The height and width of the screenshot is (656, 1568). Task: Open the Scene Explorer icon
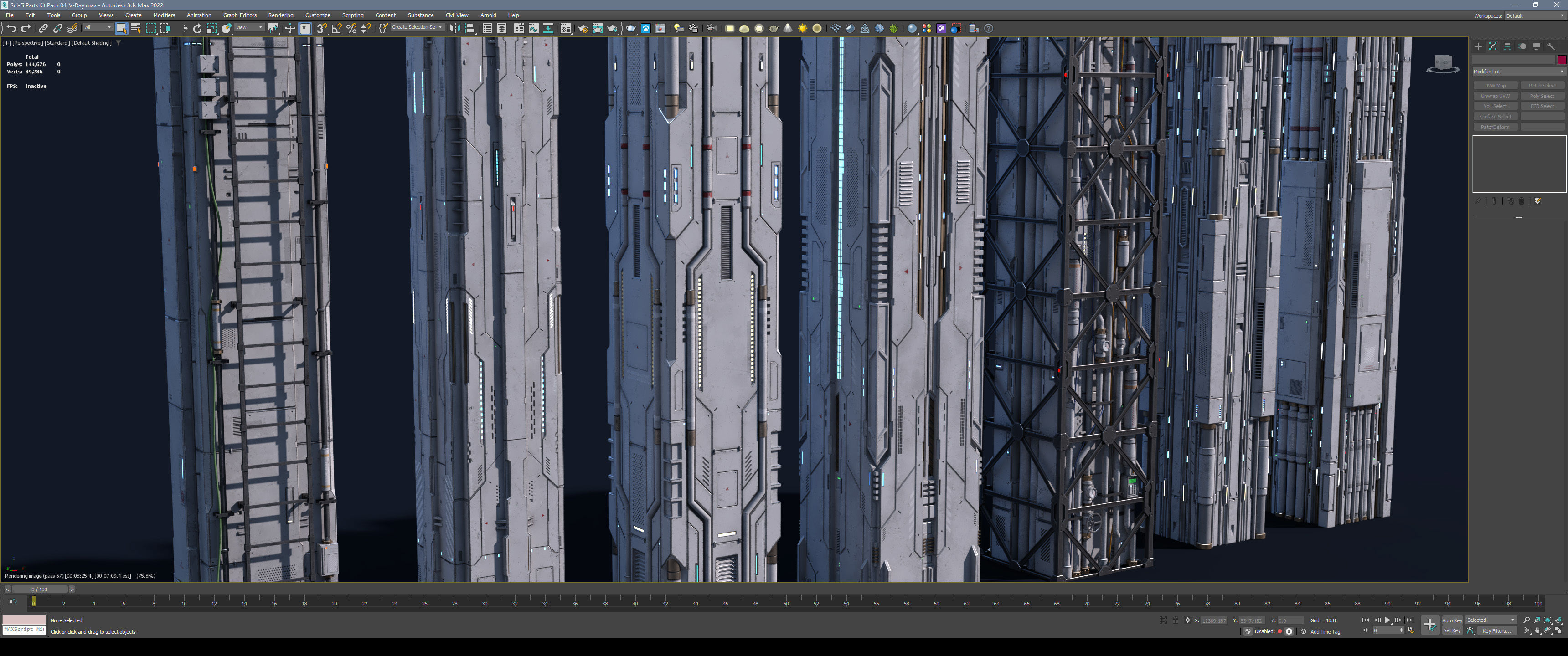487,28
